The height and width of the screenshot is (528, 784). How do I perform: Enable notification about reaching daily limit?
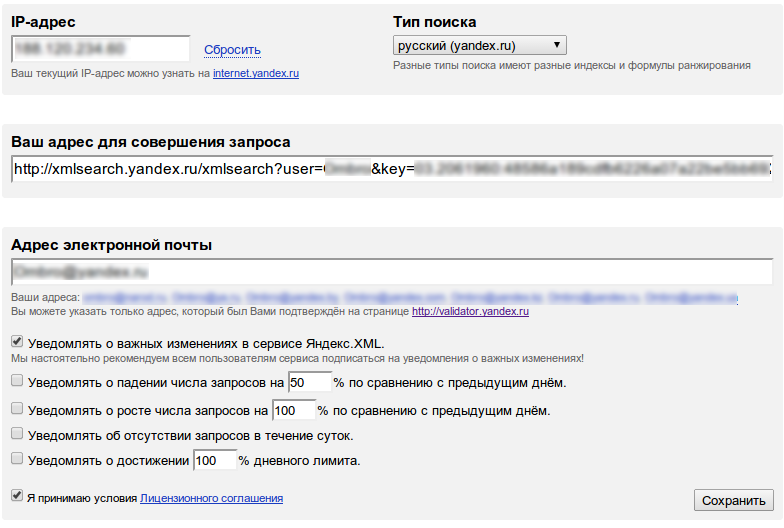[17, 458]
